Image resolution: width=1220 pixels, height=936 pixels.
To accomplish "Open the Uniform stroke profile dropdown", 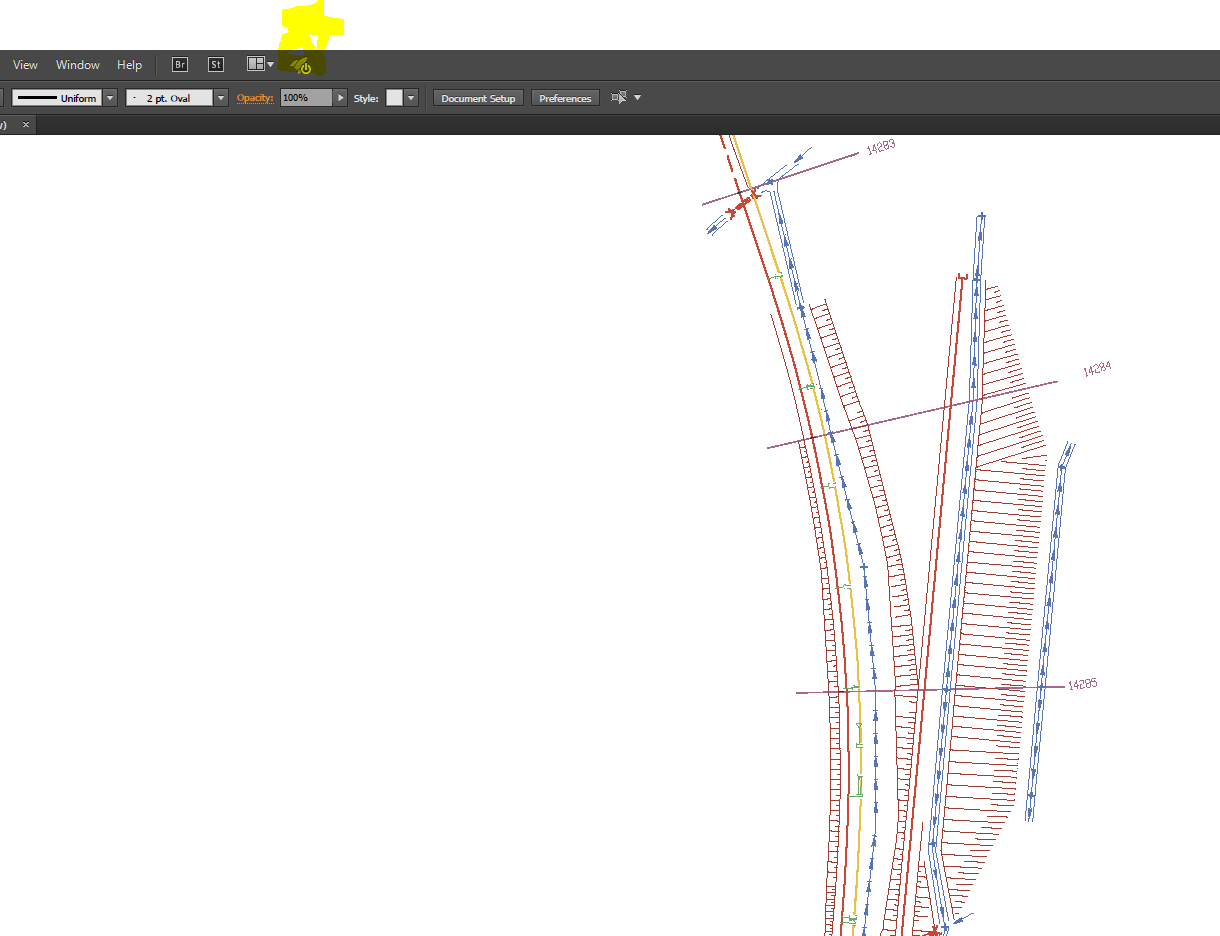I will (110, 98).
